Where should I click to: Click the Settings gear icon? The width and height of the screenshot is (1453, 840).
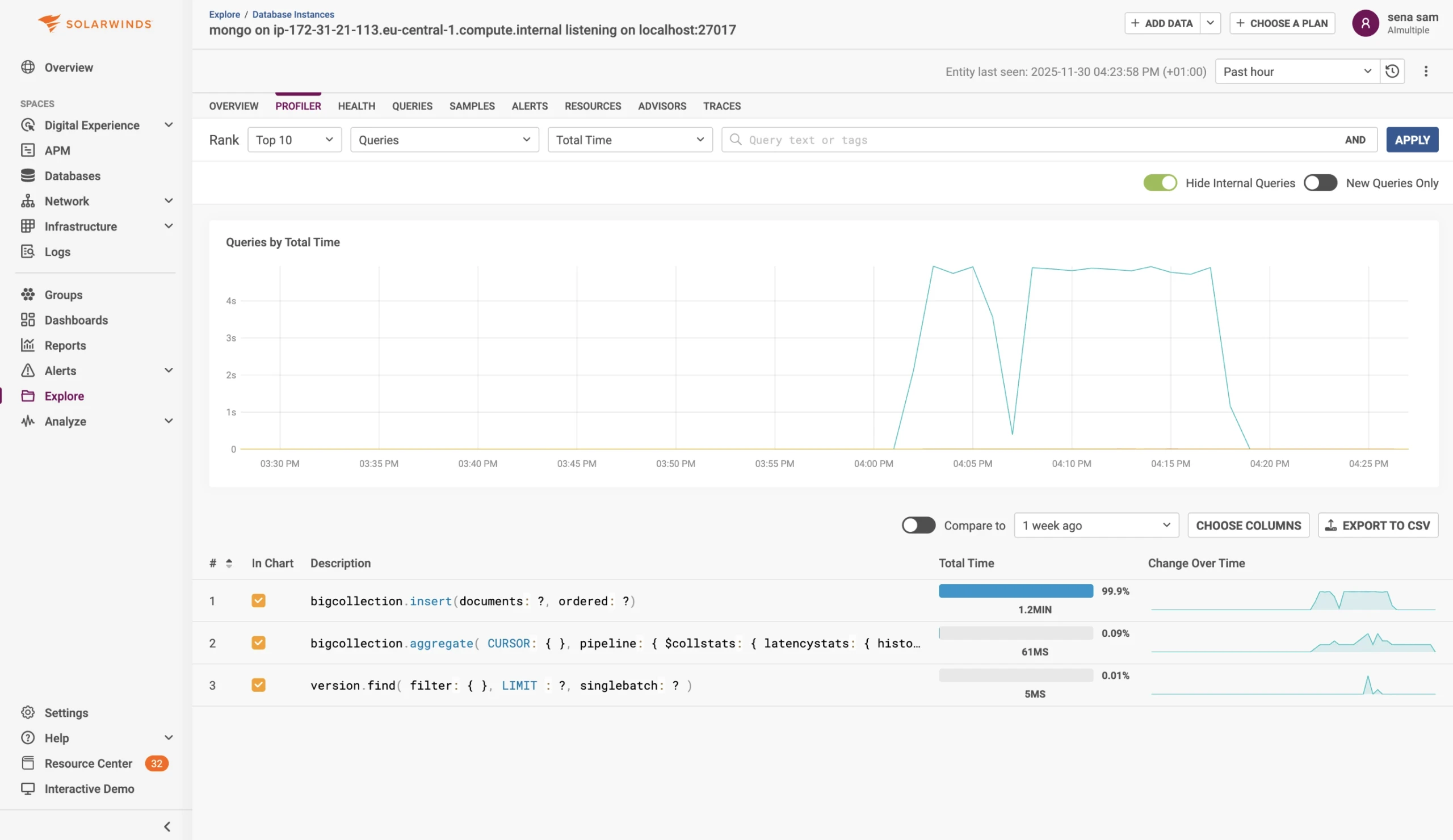[x=28, y=713]
